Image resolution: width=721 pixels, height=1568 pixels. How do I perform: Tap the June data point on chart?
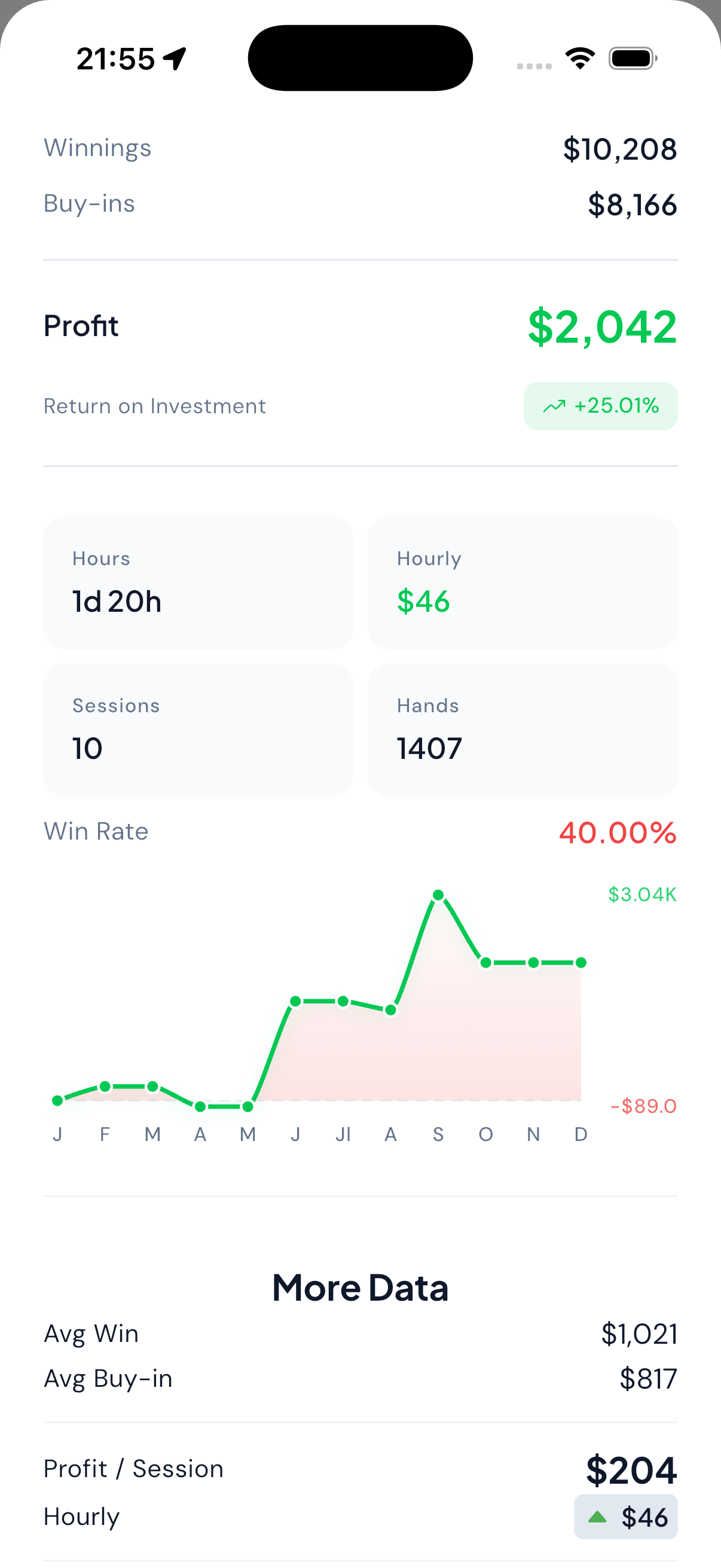[296, 1001]
